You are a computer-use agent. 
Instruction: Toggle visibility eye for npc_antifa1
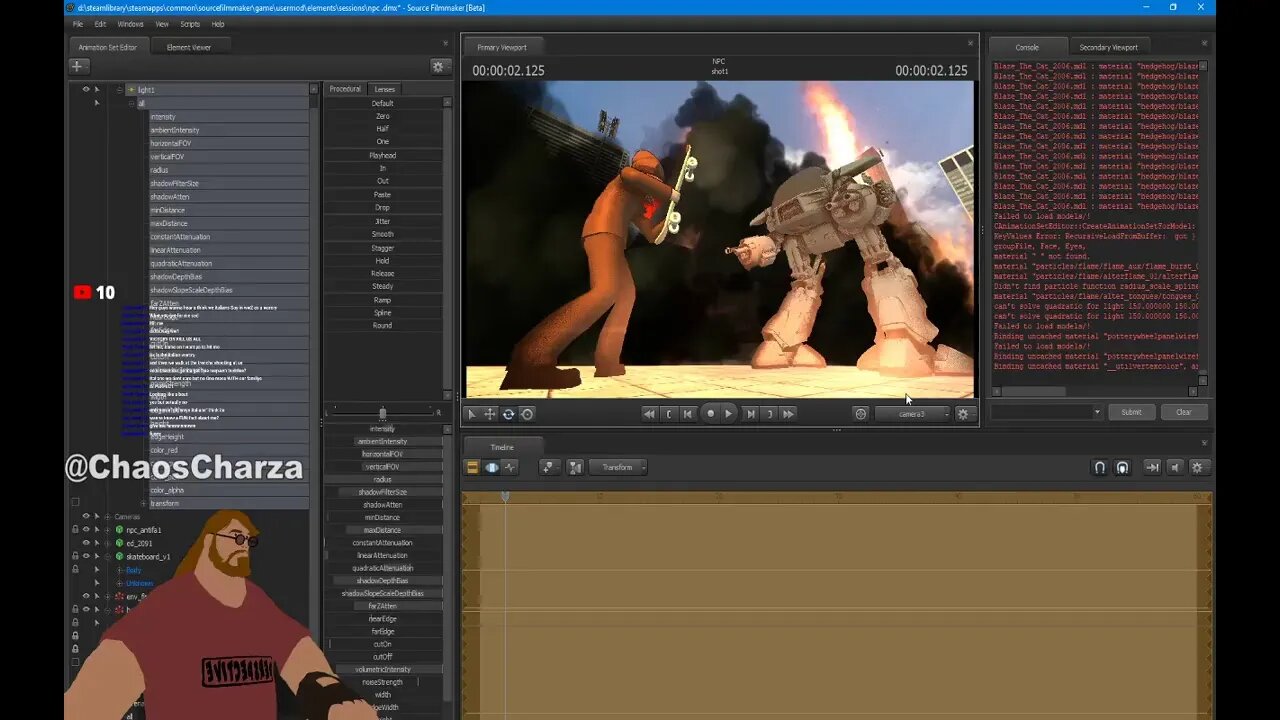[x=86, y=530]
